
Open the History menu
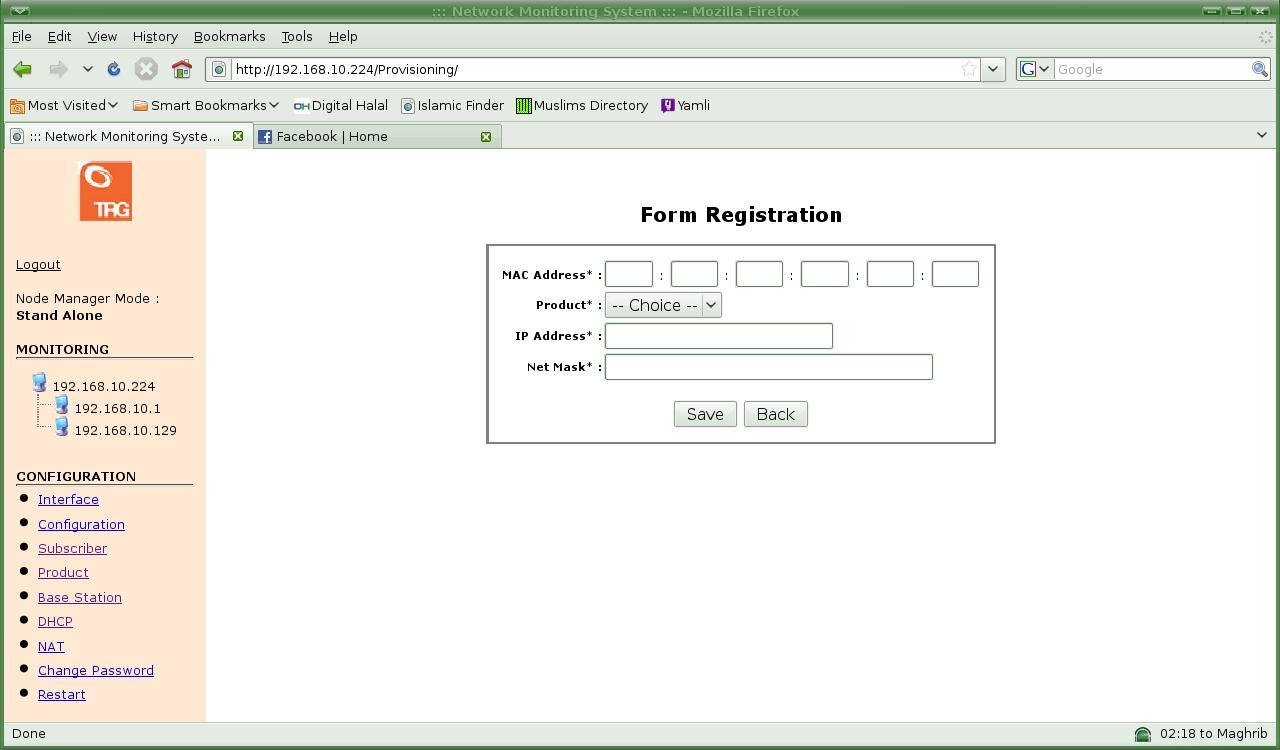(155, 36)
